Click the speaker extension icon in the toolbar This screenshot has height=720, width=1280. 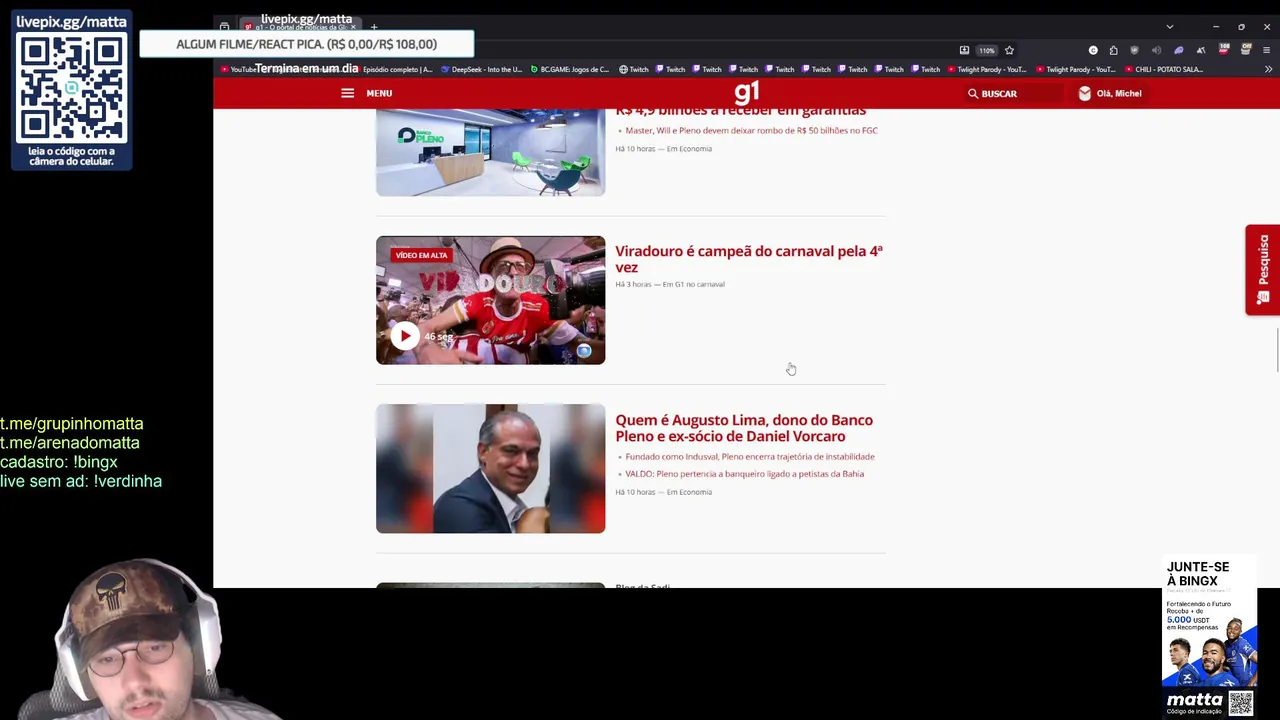(1156, 50)
